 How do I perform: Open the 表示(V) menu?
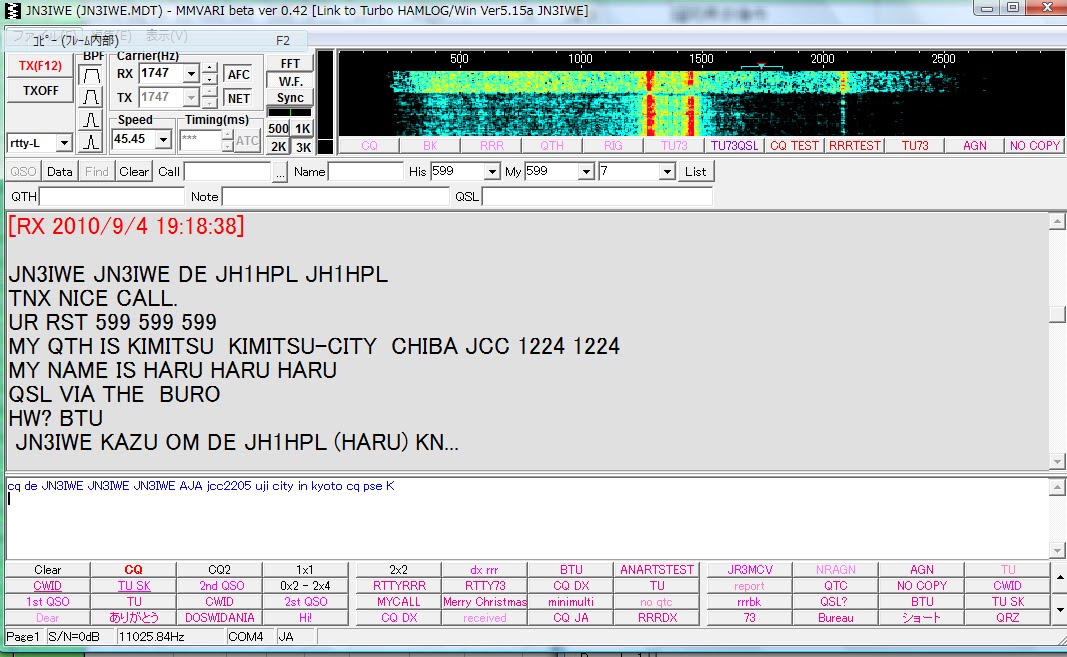point(166,35)
